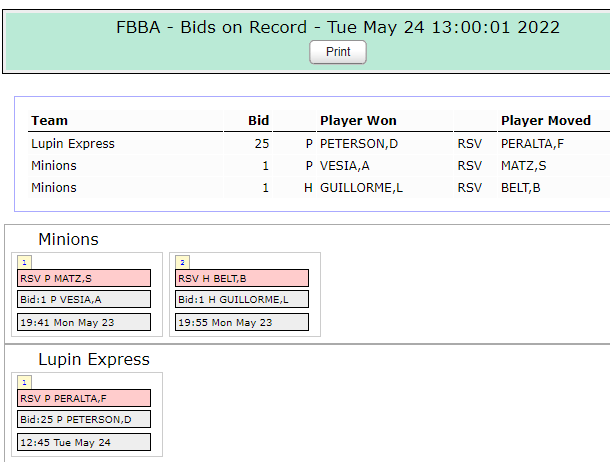610x462 pixels.
Task: Click Minions bid badge number 2
Action: pos(183,261)
